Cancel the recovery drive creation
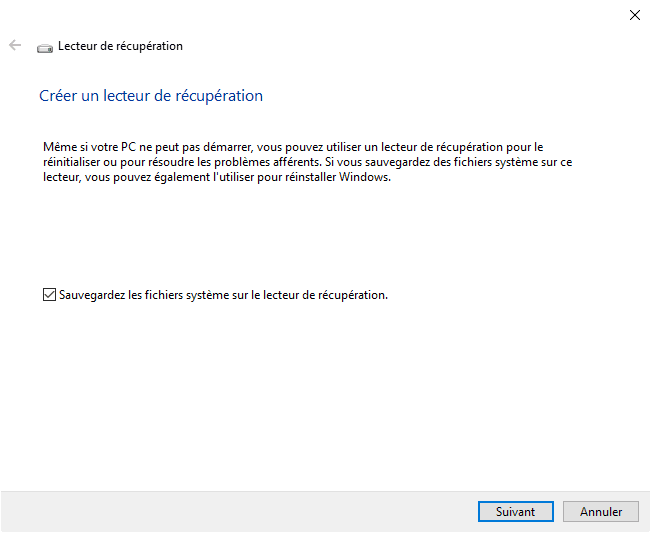 (x=600, y=511)
